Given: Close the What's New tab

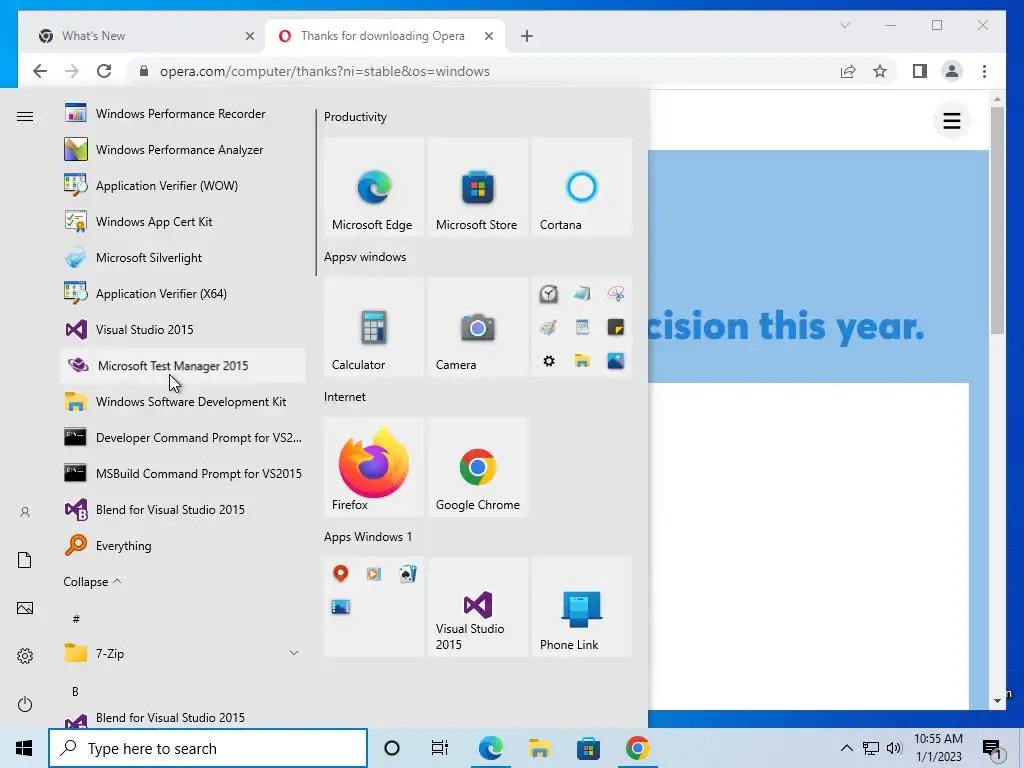Looking at the screenshot, I should (x=249, y=36).
